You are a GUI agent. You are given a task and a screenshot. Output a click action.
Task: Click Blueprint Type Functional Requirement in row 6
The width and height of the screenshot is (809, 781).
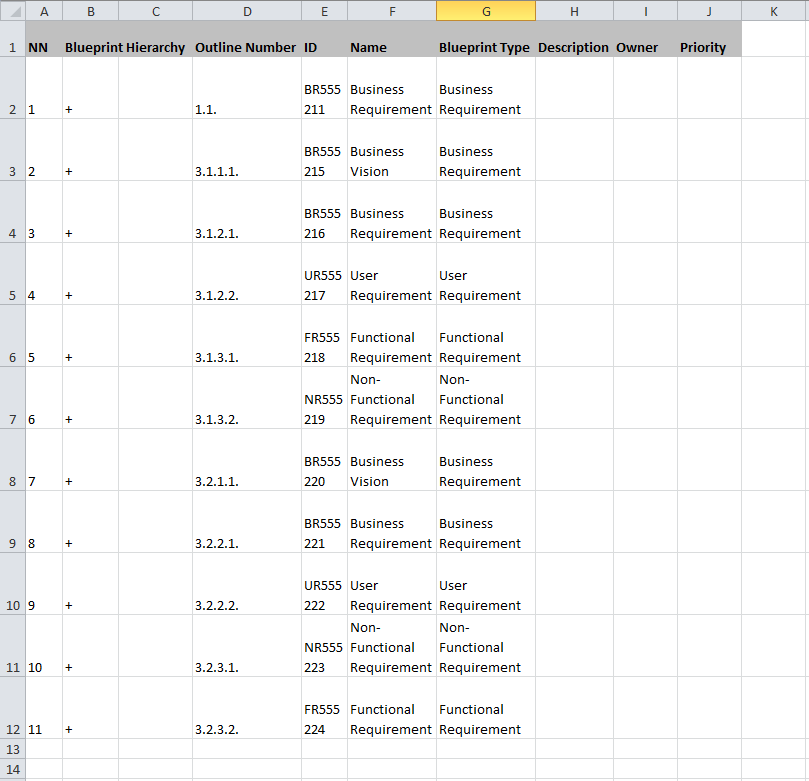[486, 336]
